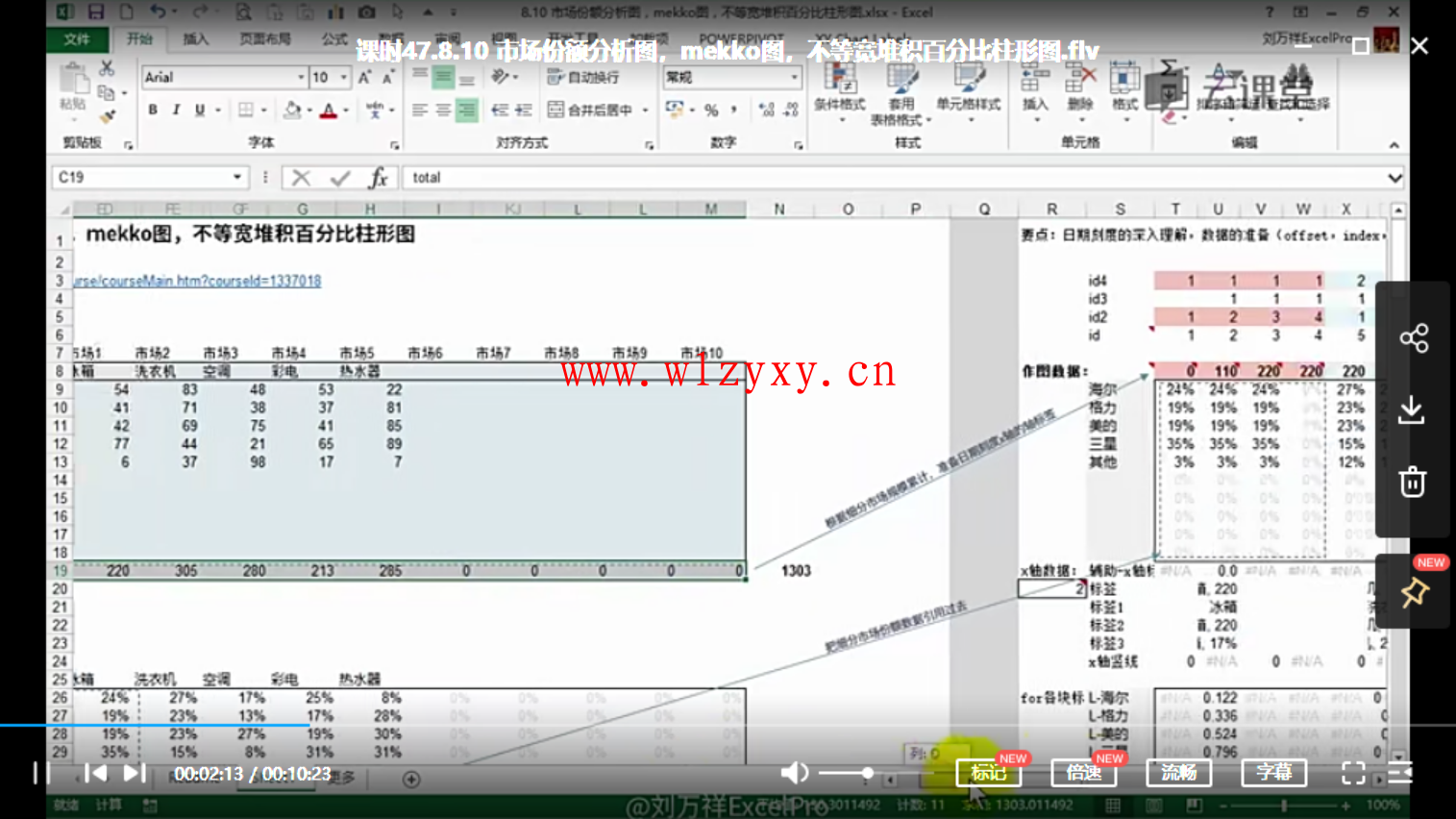Seek on the video progress bar

click(x=728, y=725)
